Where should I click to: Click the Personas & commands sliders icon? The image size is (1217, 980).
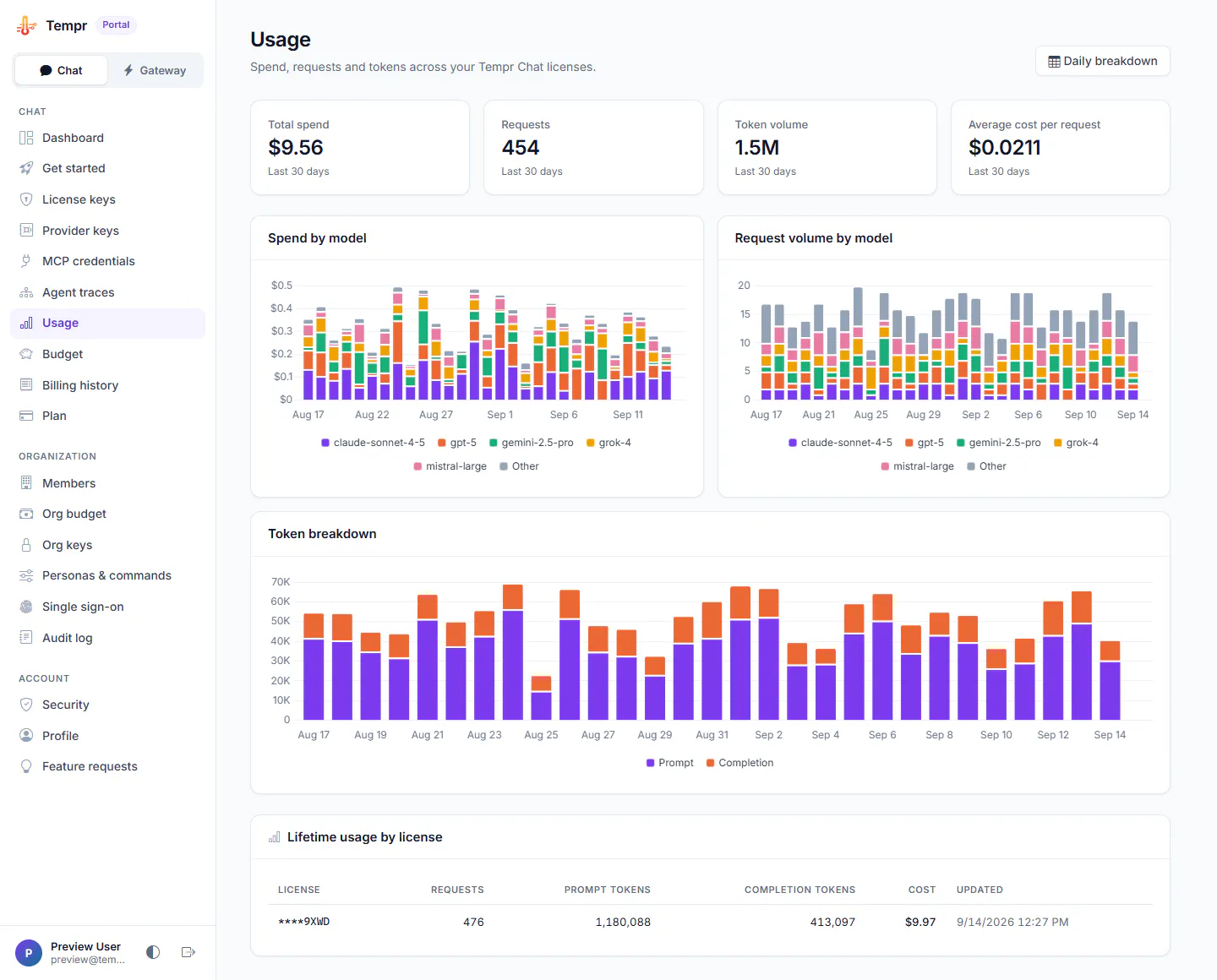(26, 575)
